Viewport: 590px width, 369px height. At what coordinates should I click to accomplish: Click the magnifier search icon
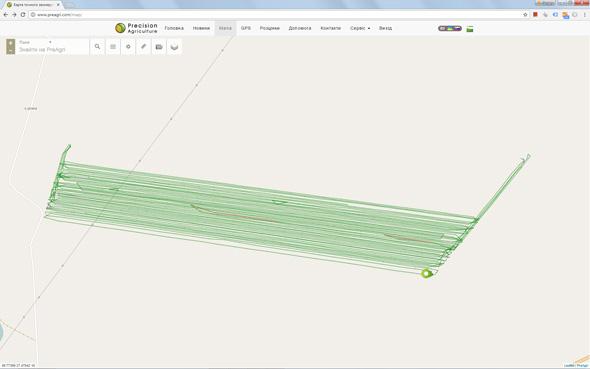[x=97, y=47]
